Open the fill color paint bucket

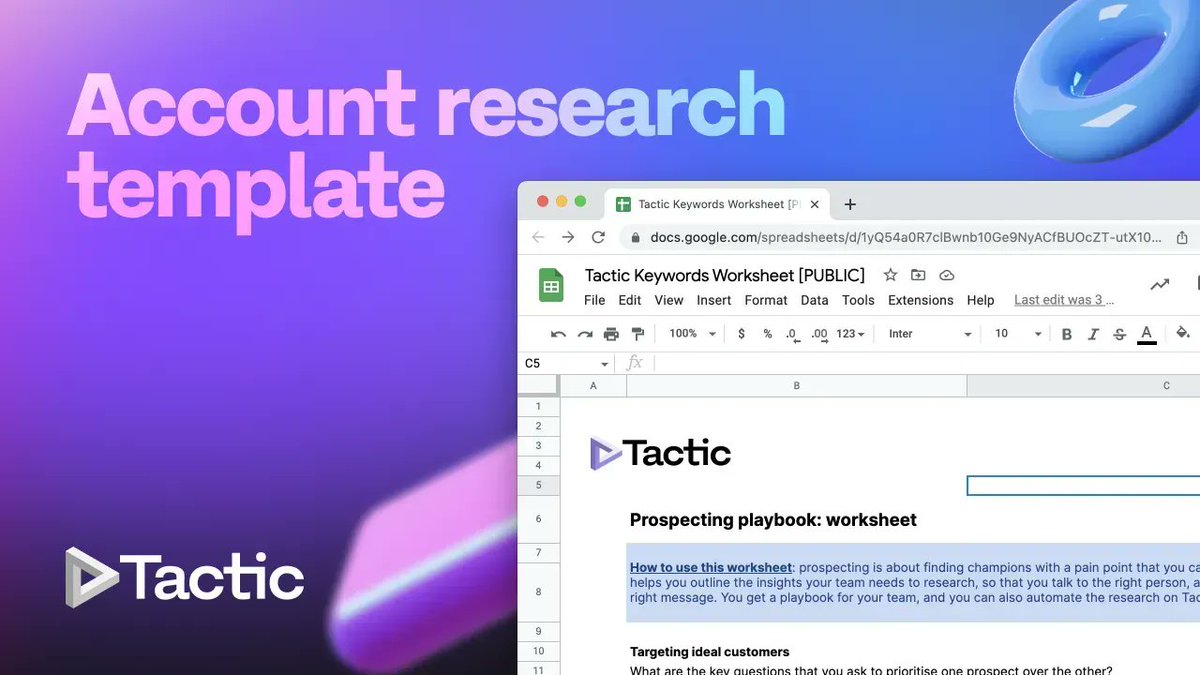[x=1183, y=333]
